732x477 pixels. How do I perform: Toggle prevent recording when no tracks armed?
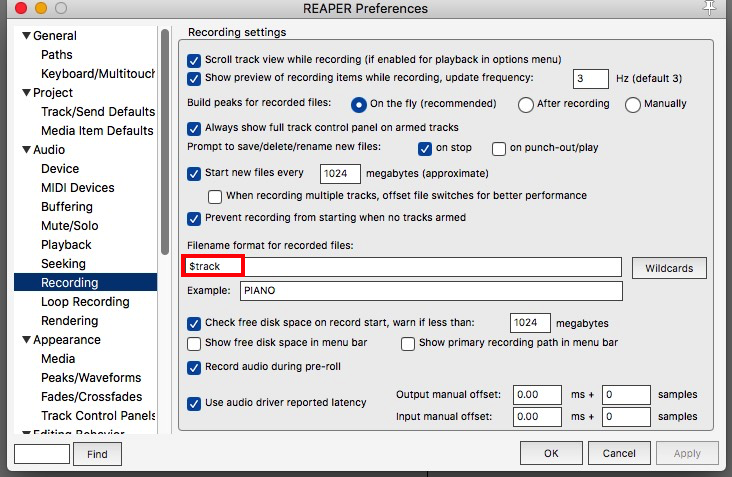point(194,218)
